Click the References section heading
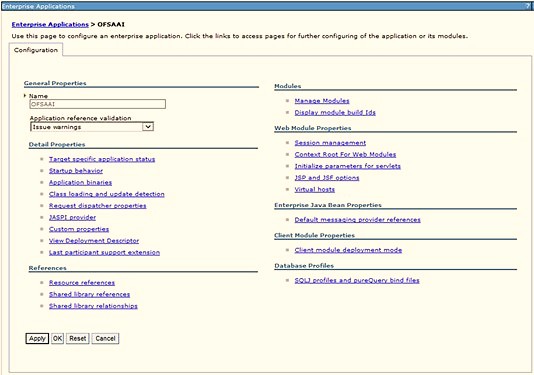 (x=48, y=268)
